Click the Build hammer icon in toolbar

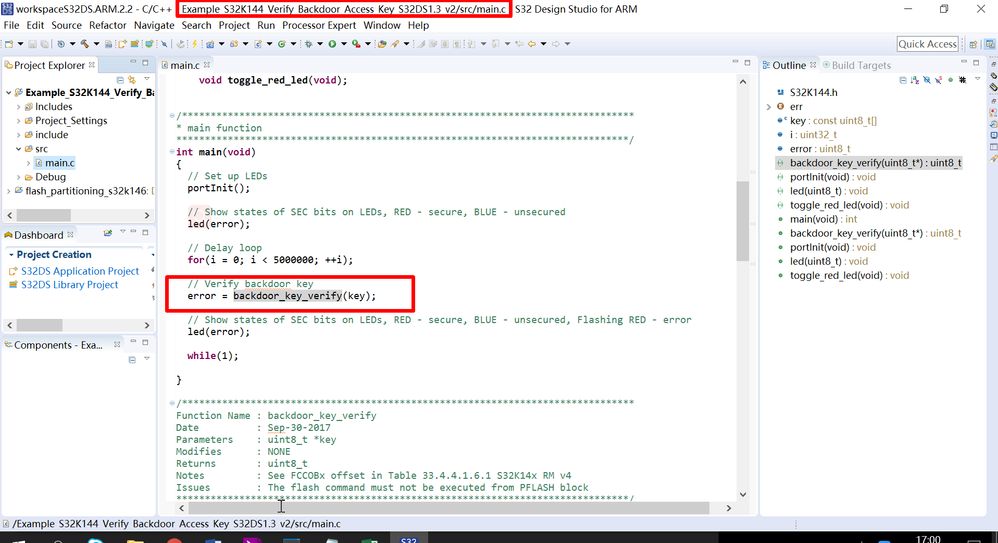85,44
